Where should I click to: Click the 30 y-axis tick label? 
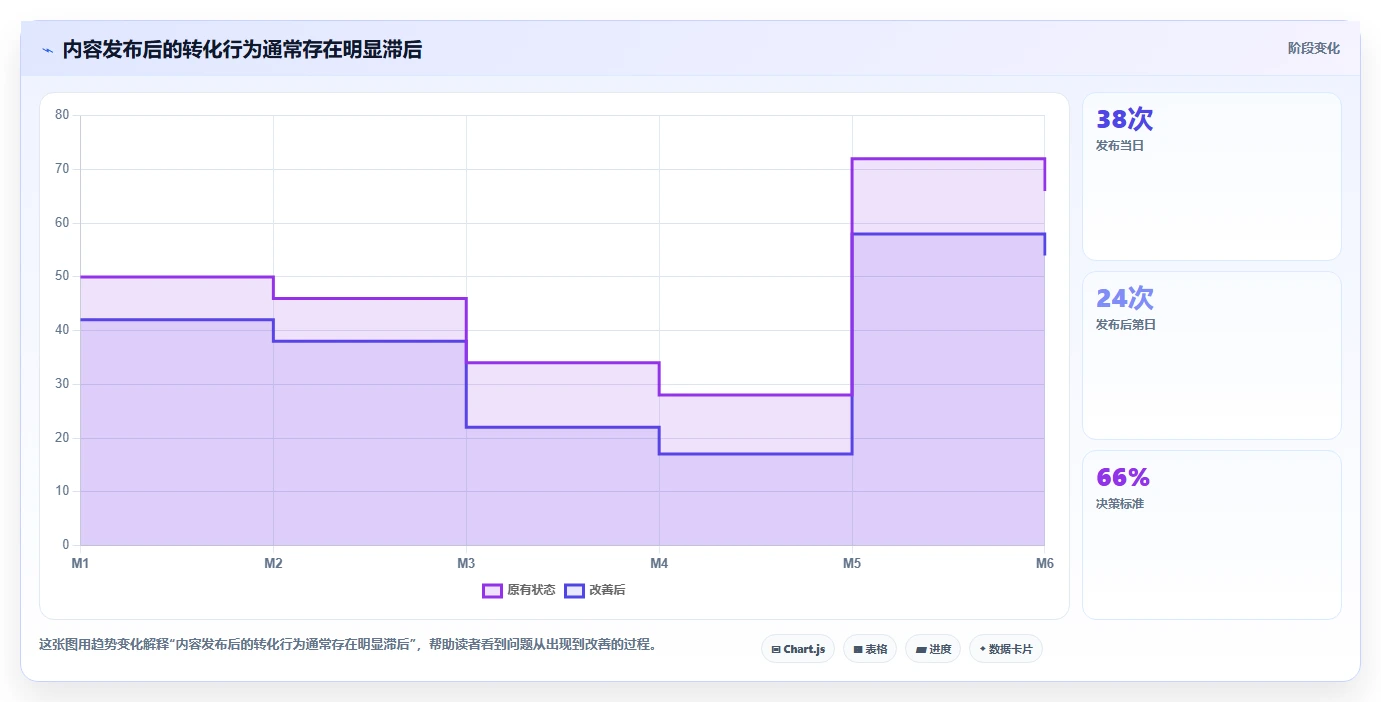(62, 384)
